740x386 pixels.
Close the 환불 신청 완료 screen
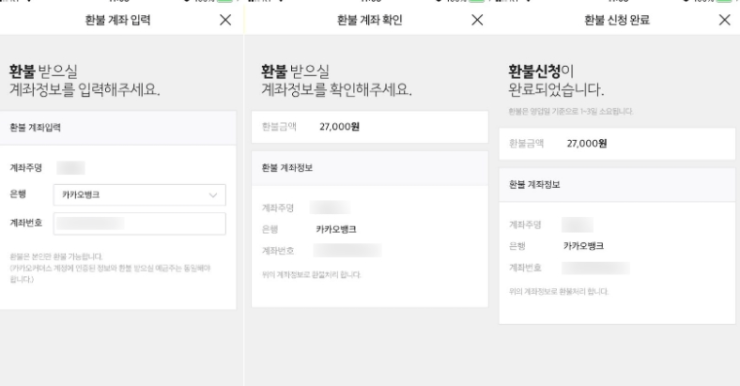(x=724, y=20)
